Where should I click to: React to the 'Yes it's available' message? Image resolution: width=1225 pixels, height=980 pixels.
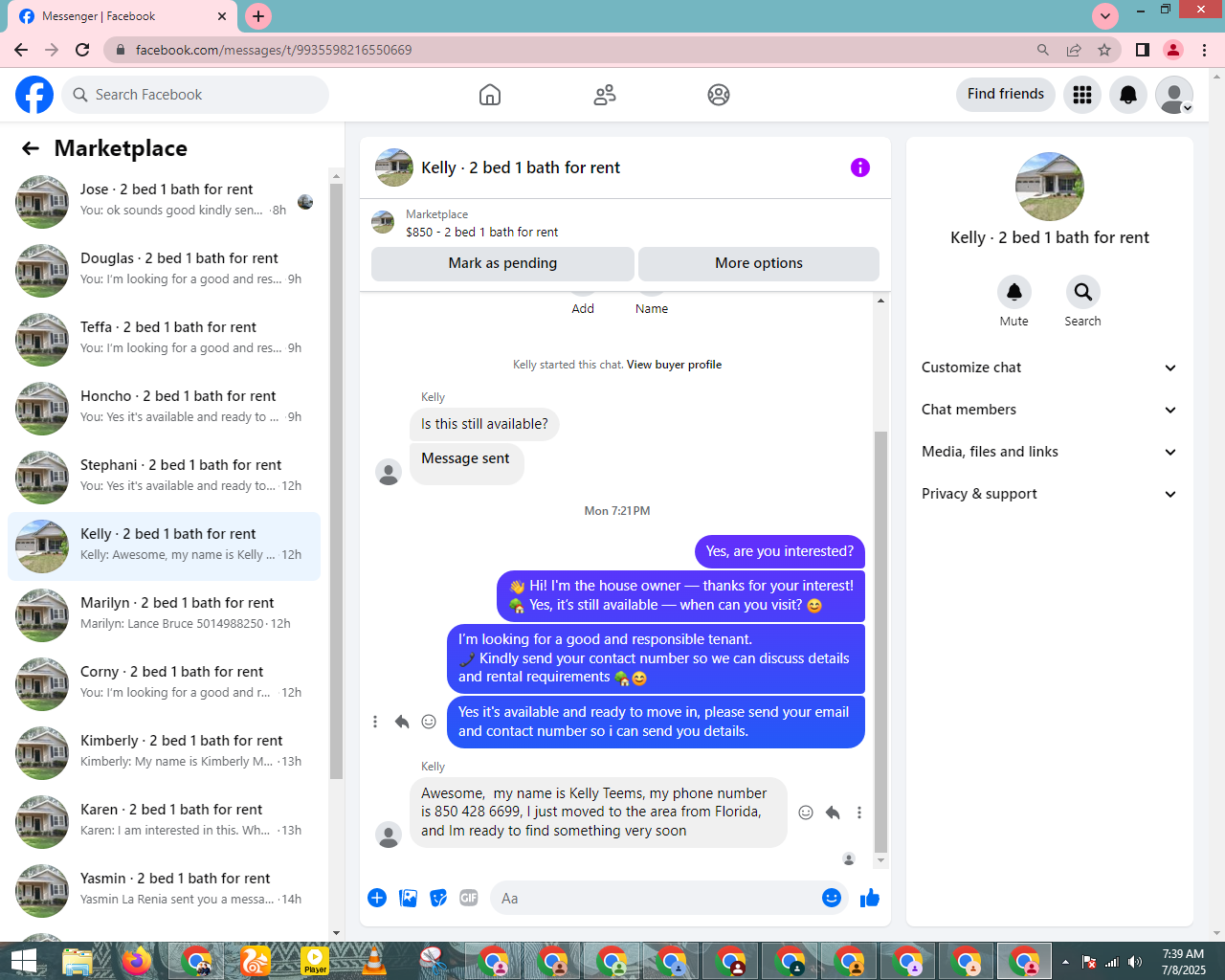pyautogui.click(x=429, y=722)
